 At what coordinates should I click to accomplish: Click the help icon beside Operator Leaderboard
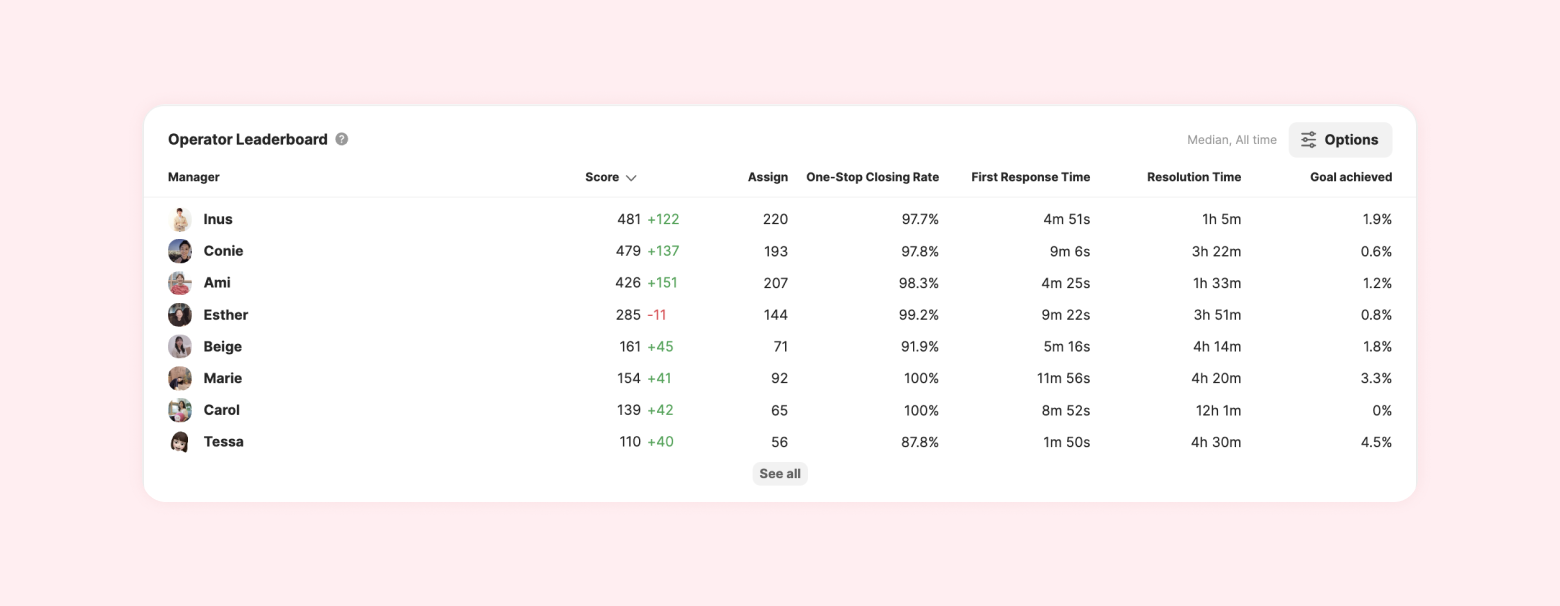(x=342, y=139)
